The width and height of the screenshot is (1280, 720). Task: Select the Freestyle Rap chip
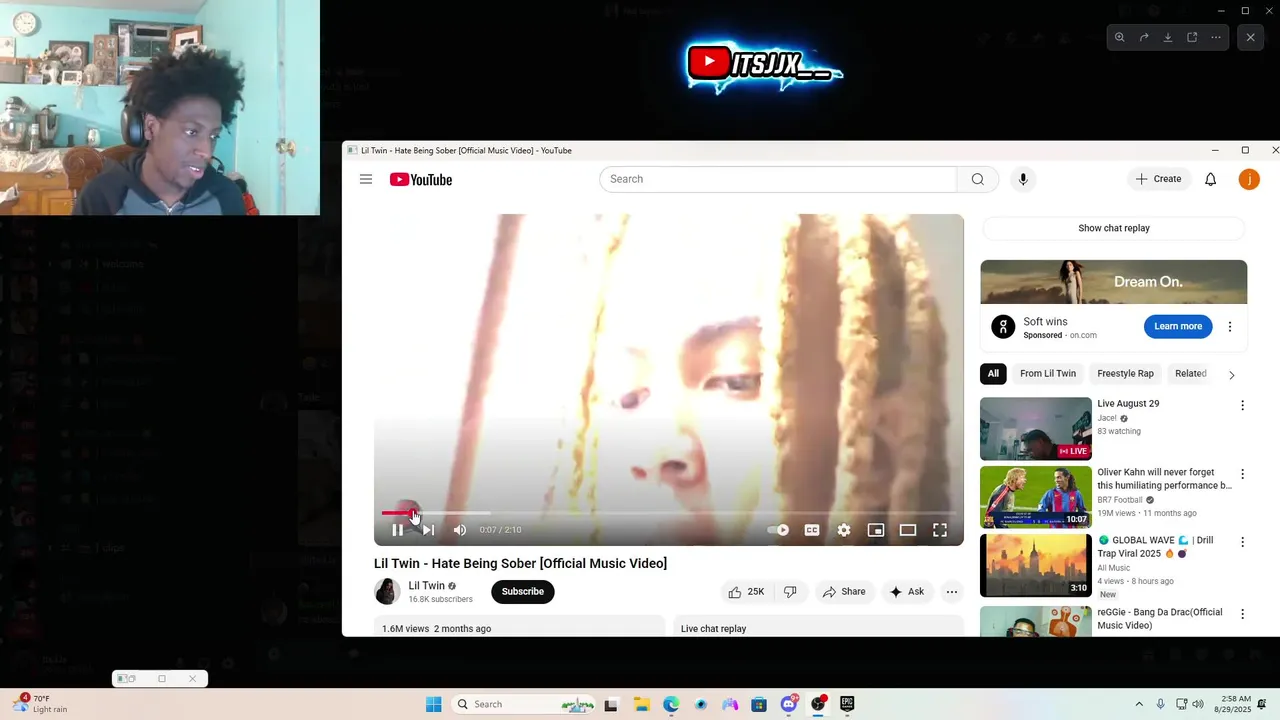1125,373
